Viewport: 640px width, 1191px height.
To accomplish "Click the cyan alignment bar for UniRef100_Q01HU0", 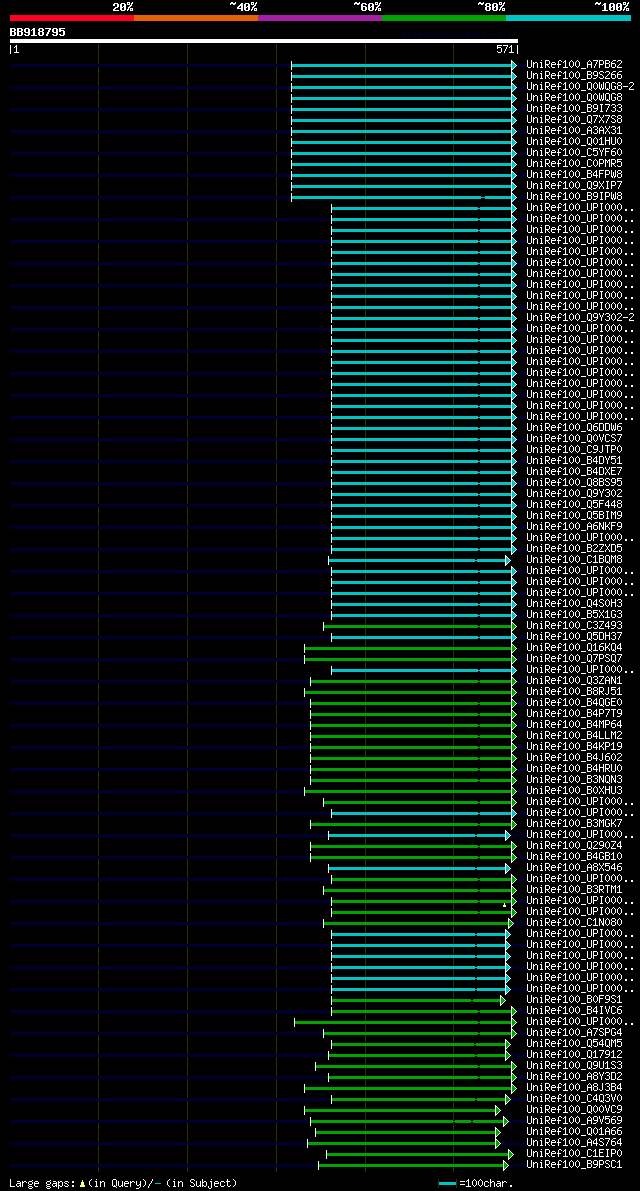I will pos(404,142).
